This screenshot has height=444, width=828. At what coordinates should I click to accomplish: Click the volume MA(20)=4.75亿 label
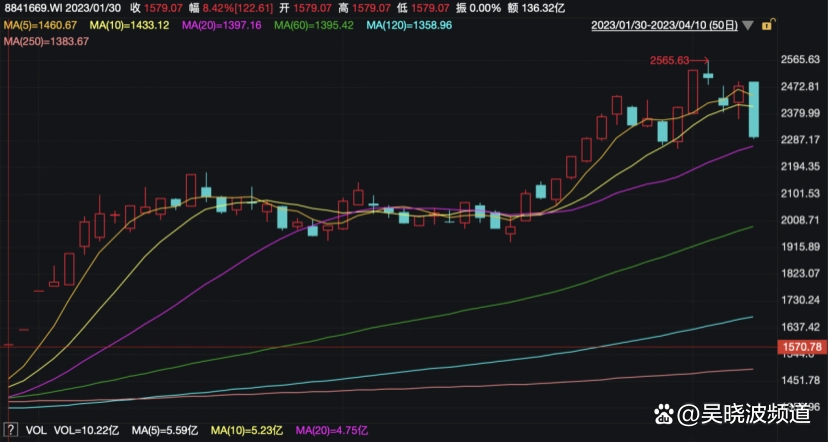[332, 430]
